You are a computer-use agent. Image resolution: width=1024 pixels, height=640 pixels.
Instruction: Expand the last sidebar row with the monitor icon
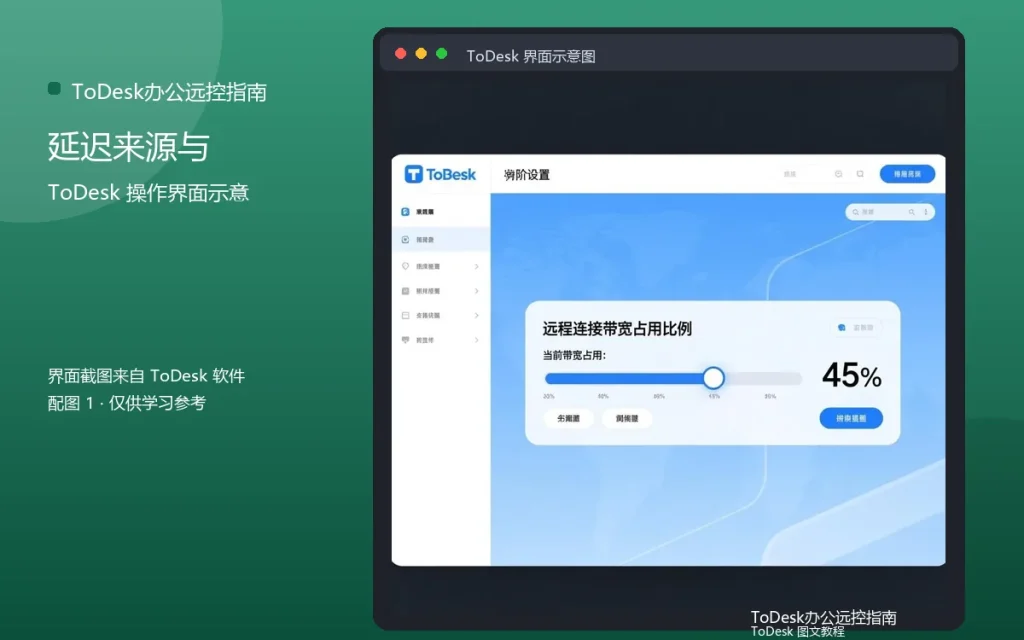click(x=477, y=340)
